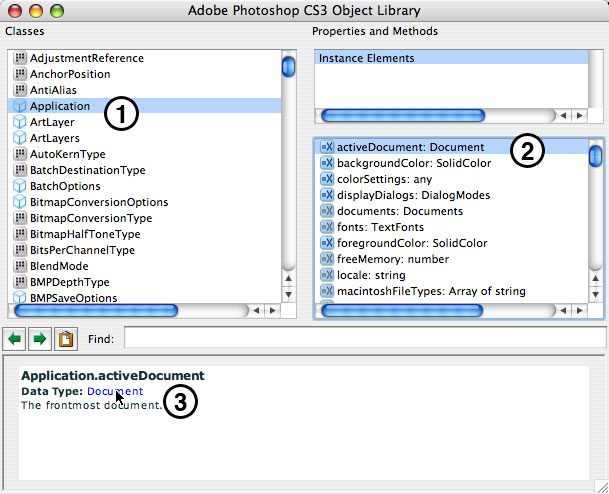
Task: Click Classes list horizontal scrollbar thumb
Action: pos(96,310)
